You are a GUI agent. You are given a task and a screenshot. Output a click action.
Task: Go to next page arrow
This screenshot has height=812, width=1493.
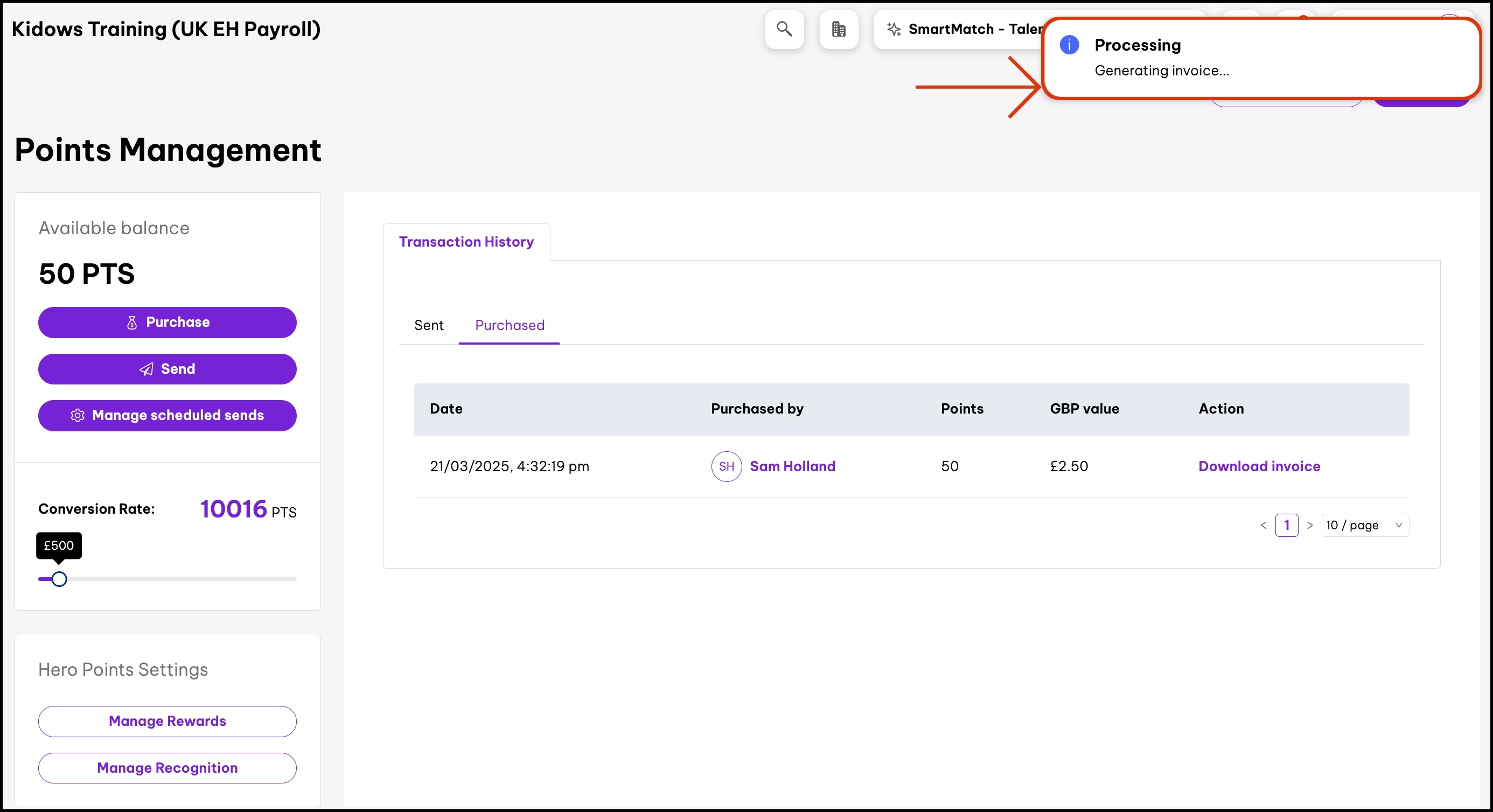click(1309, 525)
